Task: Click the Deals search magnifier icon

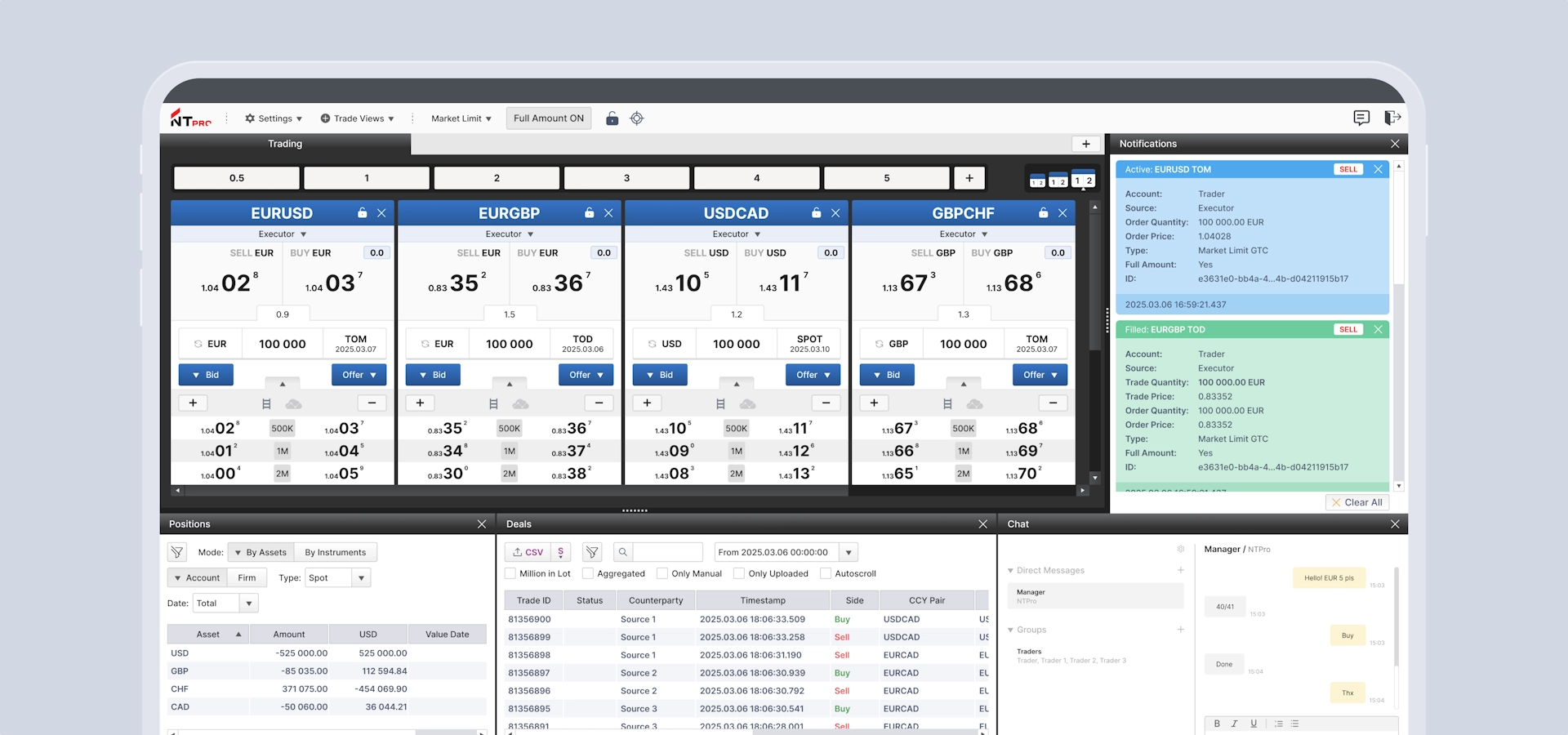Action: click(623, 552)
